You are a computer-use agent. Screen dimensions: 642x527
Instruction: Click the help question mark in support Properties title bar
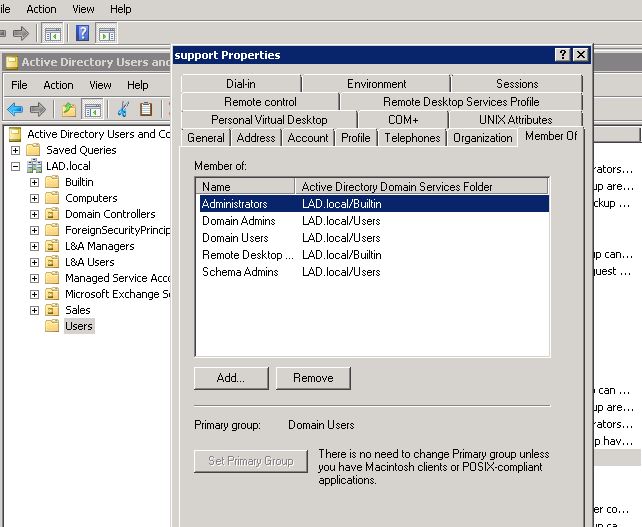(563, 54)
